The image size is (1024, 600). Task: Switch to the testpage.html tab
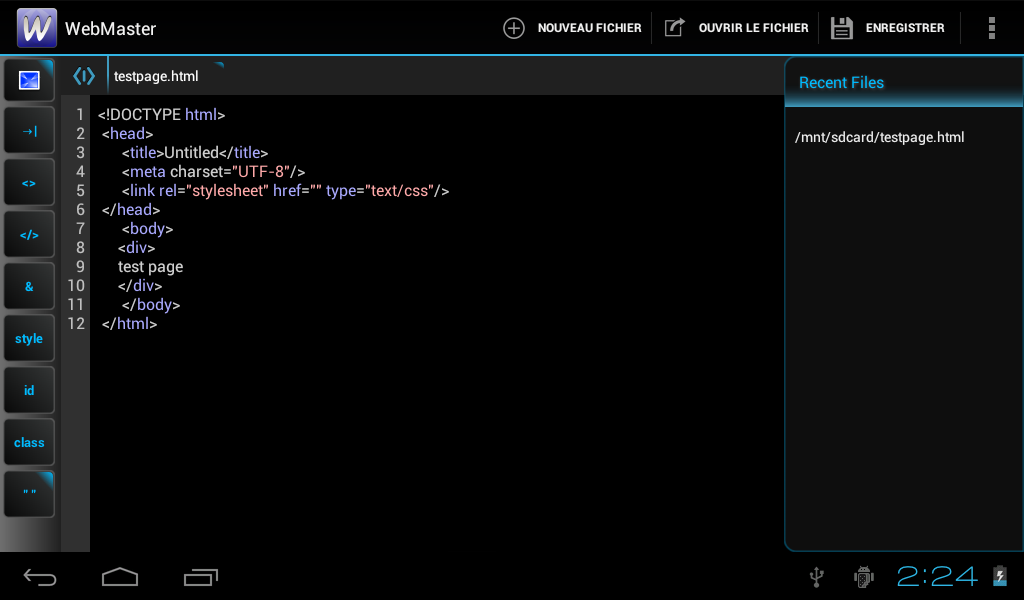157,76
